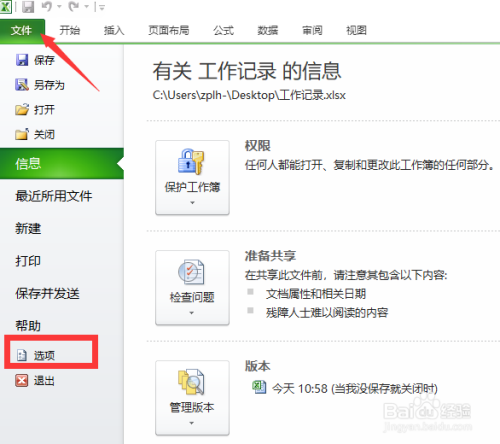Click the 管理版本 button label
The image size is (500, 444).
(x=192, y=407)
